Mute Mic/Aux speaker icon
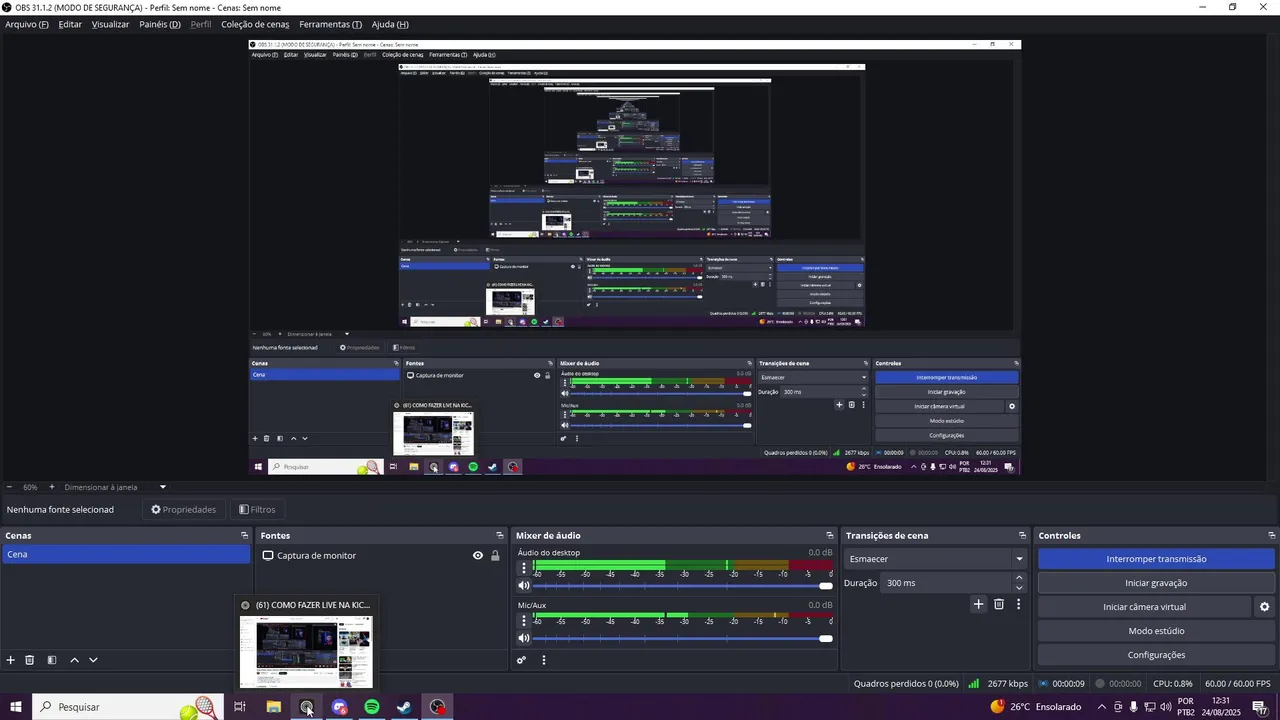This screenshot has width=1280, height=720. (523, 638)
